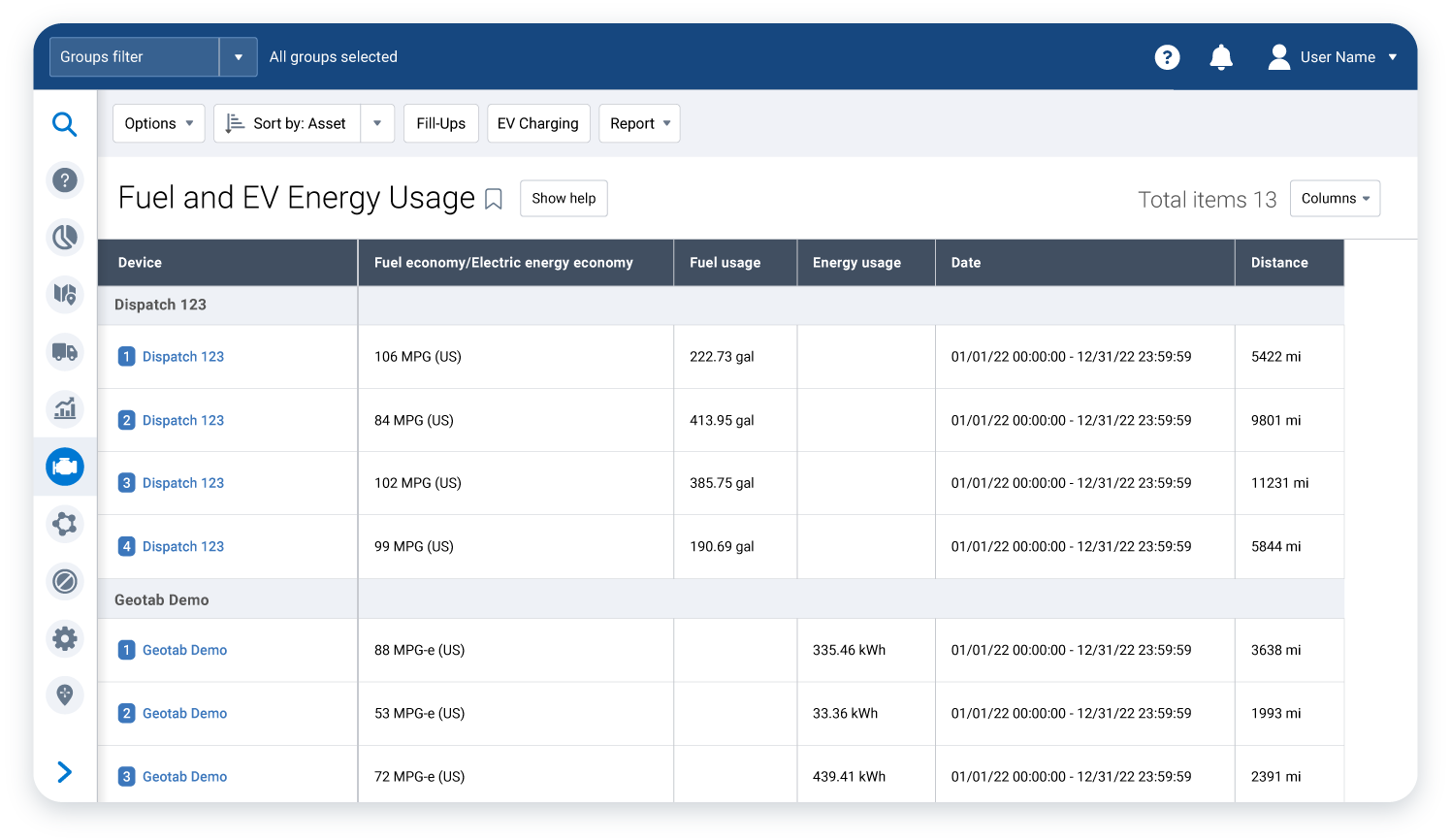The height and width of the screenshot is (840, 1451).
Task: Open the first Dispatch 123 device link
Action: coord(183,356)
